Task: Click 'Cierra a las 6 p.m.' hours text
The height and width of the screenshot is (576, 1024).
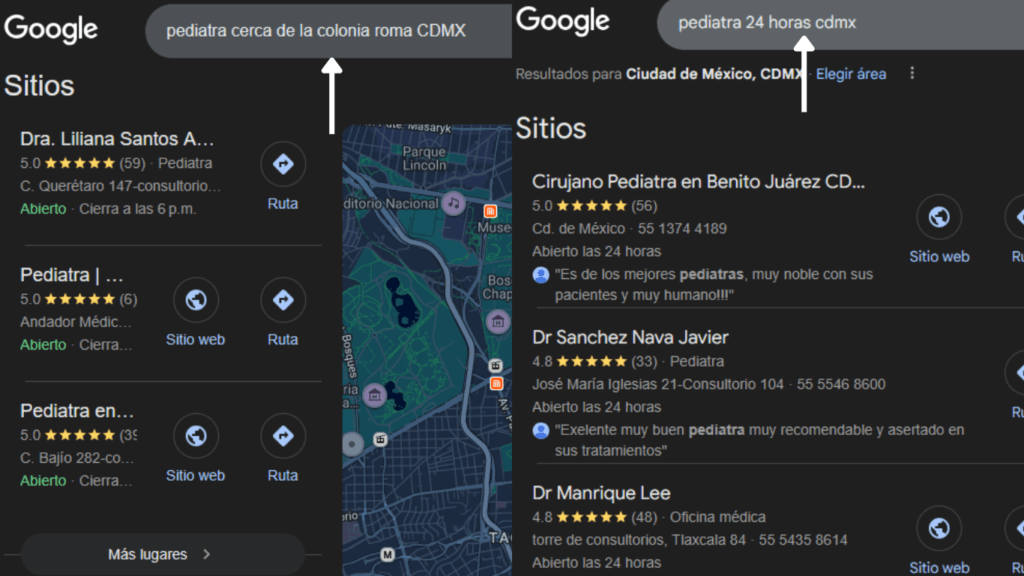Action: 138,209
